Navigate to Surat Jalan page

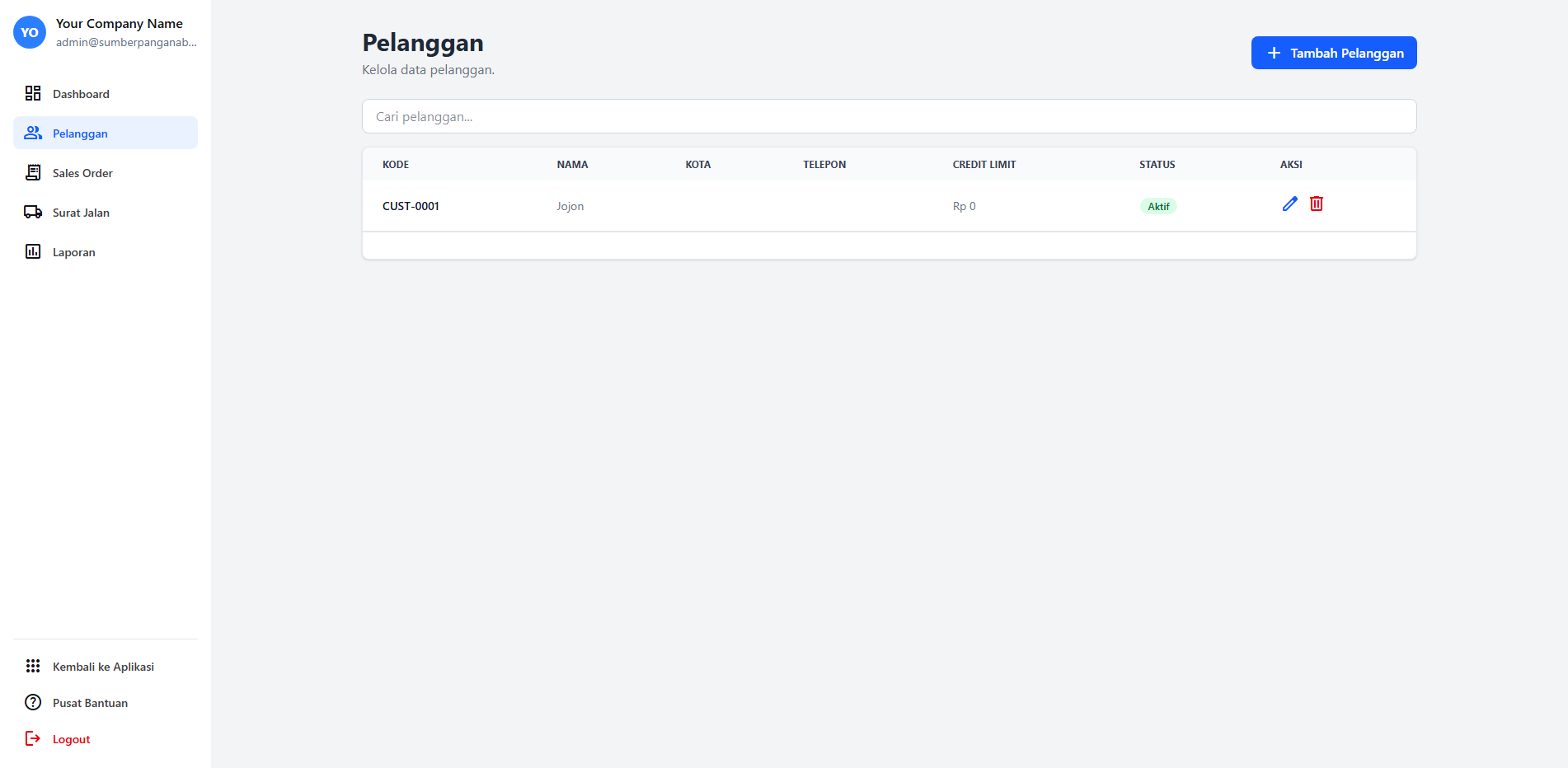(81, 213)
